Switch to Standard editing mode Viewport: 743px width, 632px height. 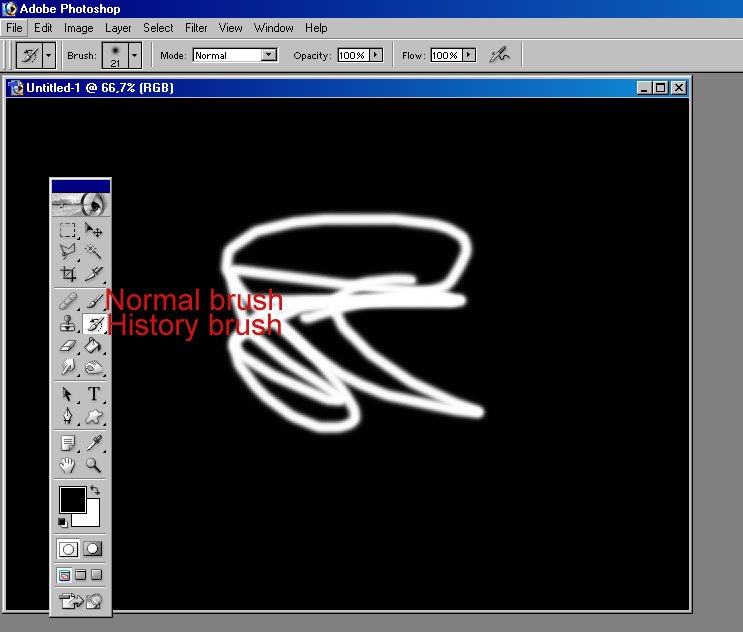click(68, 548)
